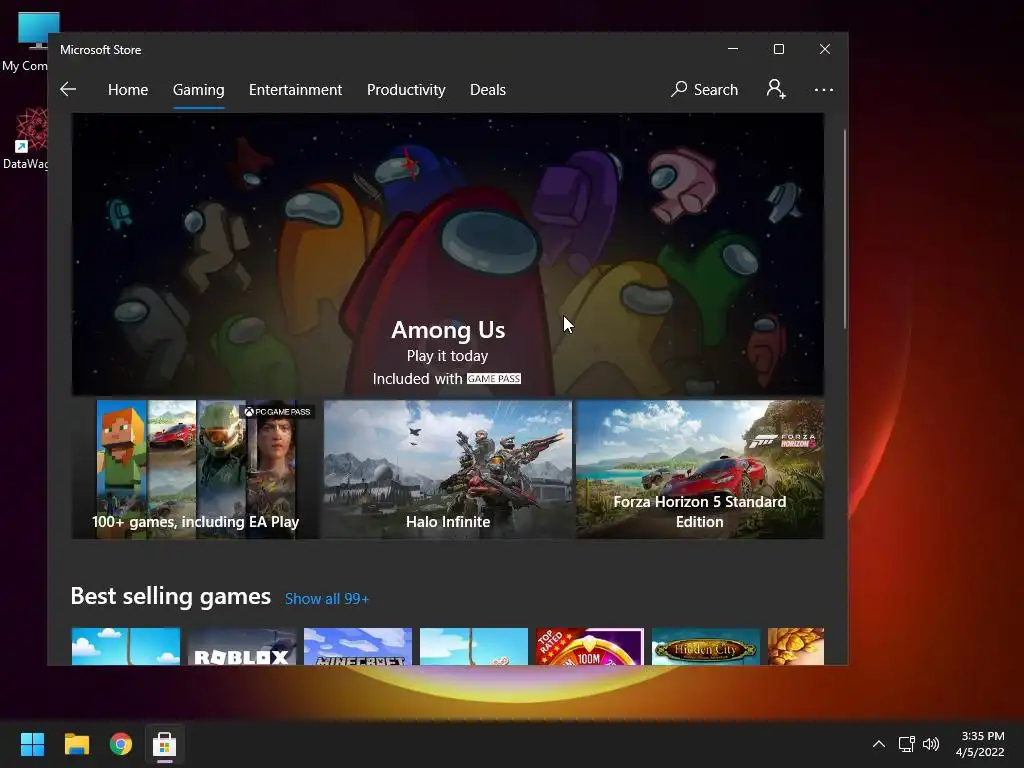Open Search in Microsoft Store
The image size is (1024, 768).
tap(705, 89)
